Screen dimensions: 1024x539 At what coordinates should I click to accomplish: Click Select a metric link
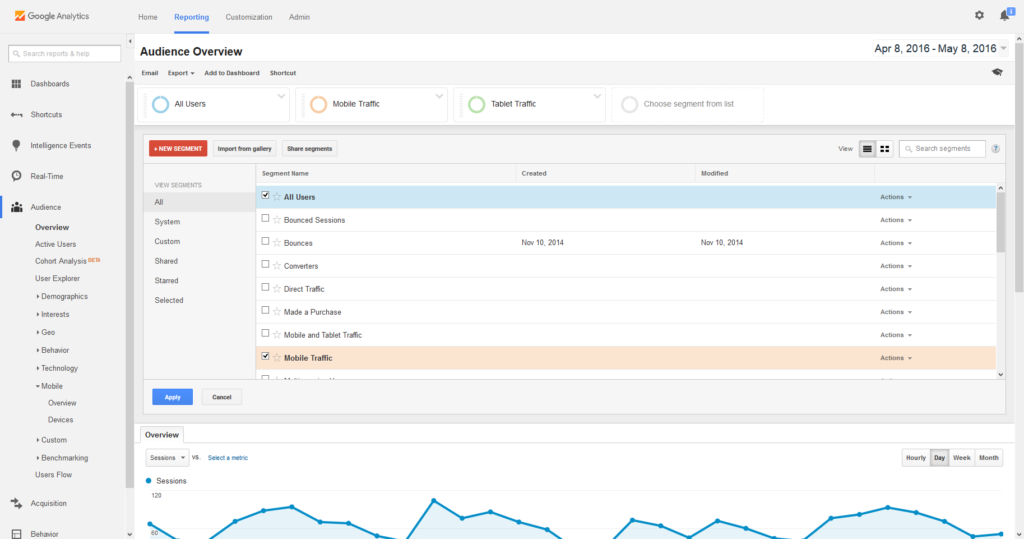point(228,458)
